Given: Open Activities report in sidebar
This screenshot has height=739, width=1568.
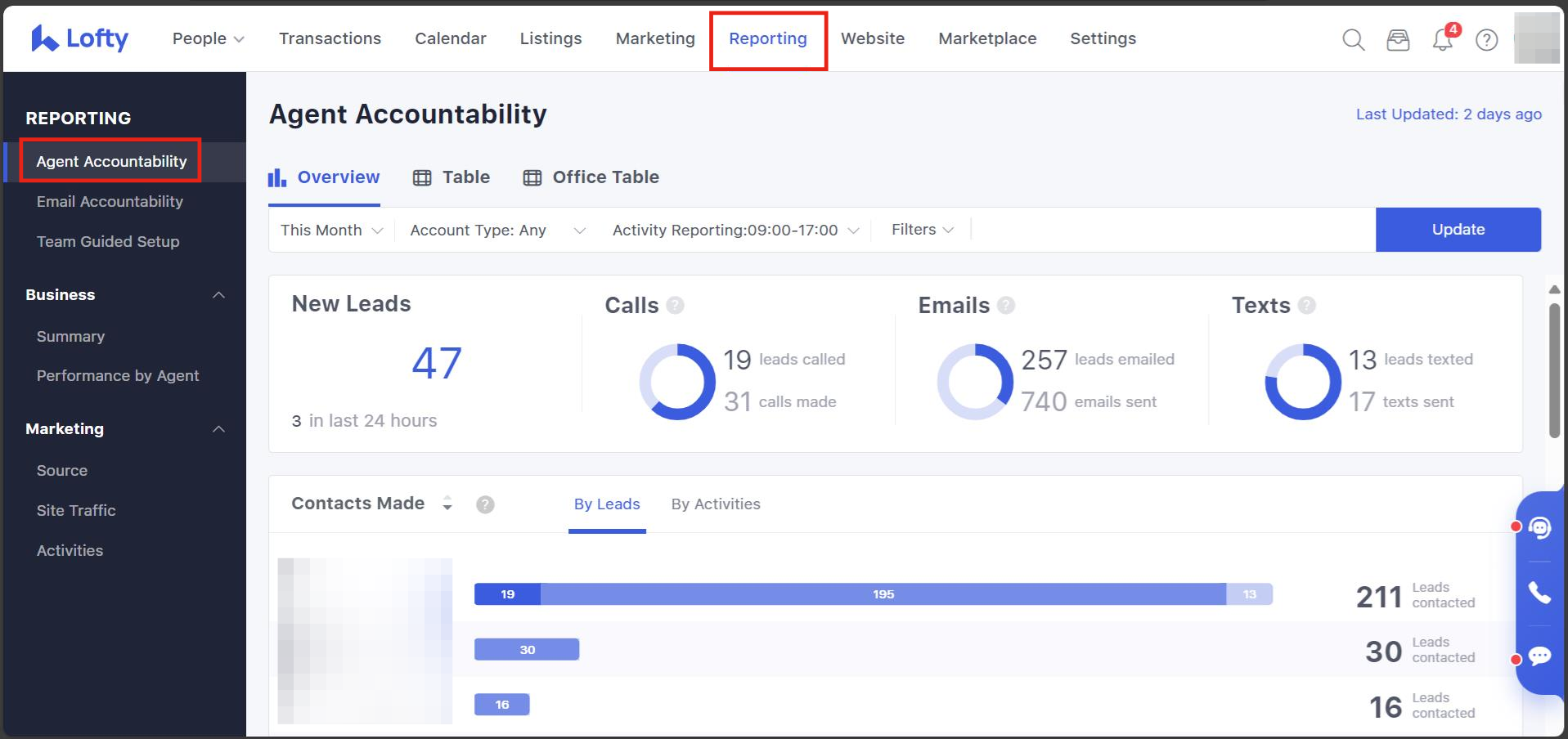Looking at the screenshot, I should (70, 551).
